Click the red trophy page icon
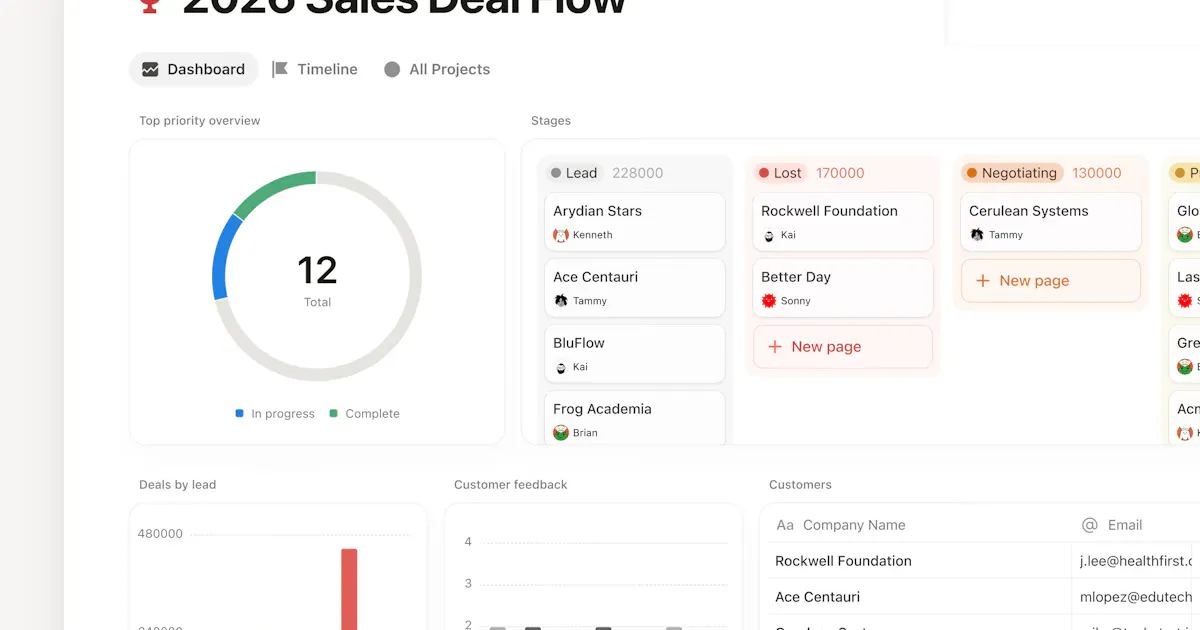Image resolution: width=1200 pixels, height=630 pixels. point(150,5)
